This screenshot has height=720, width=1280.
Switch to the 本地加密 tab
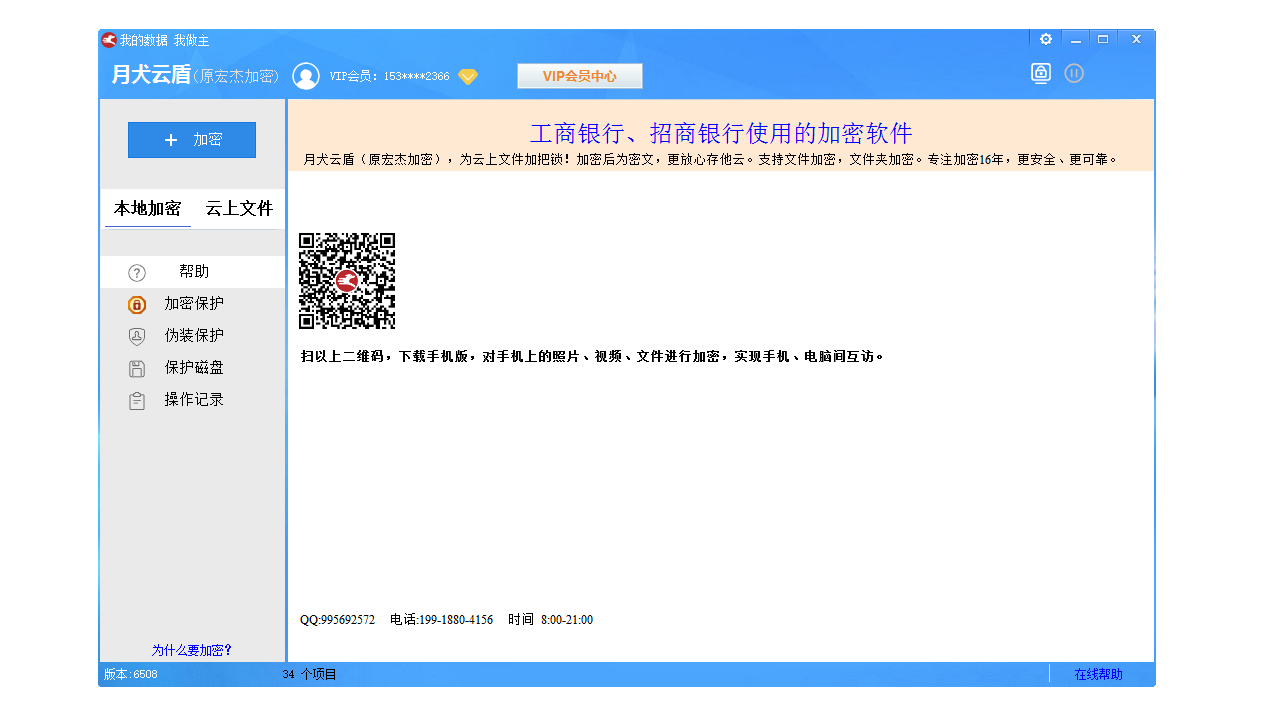click(147, 209)
